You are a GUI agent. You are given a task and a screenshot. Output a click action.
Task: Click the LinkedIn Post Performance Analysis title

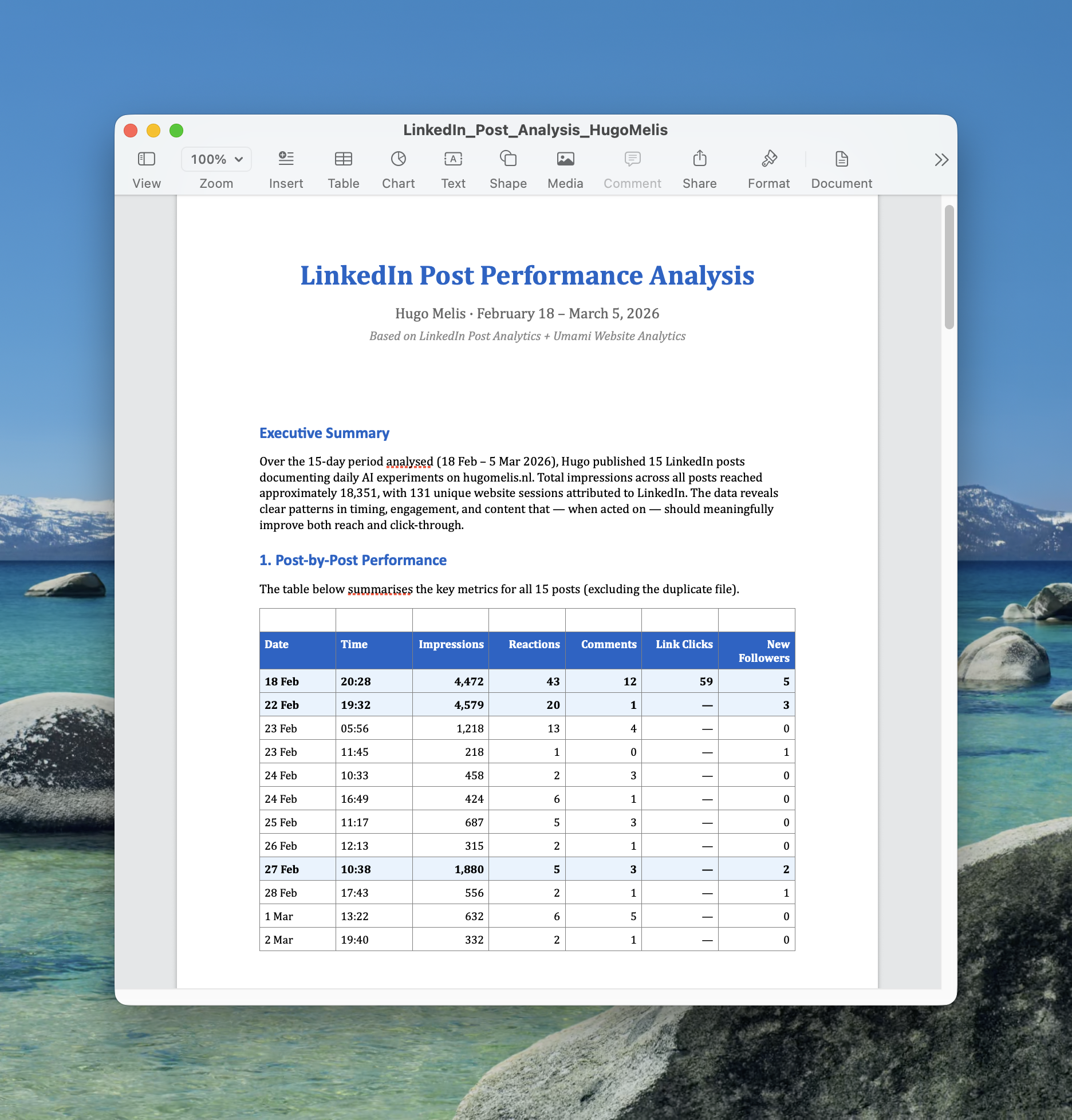527,276
